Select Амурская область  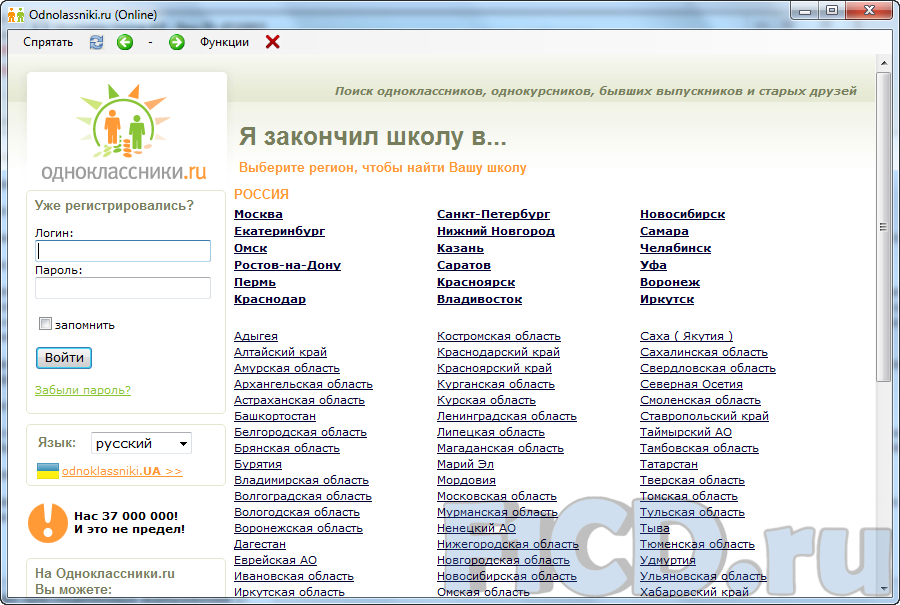click(287, 369)
